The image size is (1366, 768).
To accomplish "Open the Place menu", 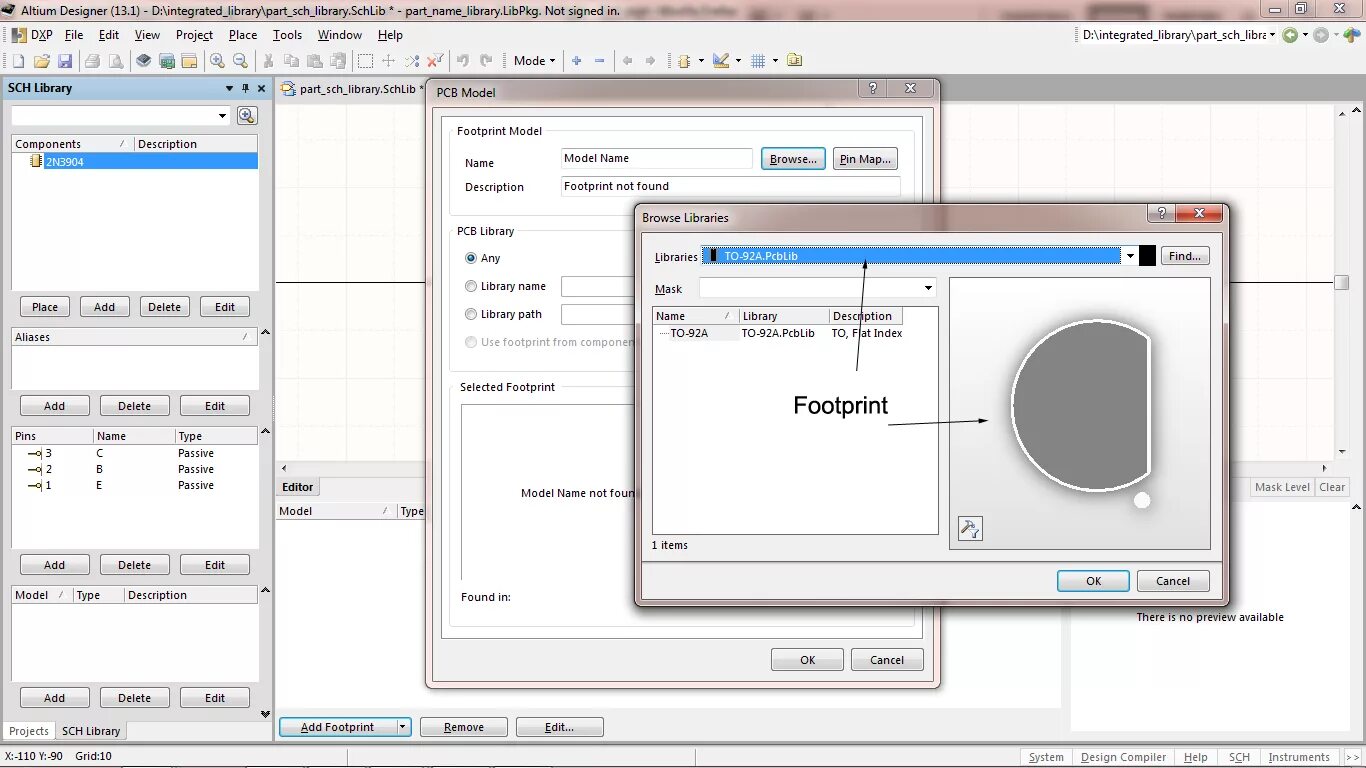I will 243,35.
